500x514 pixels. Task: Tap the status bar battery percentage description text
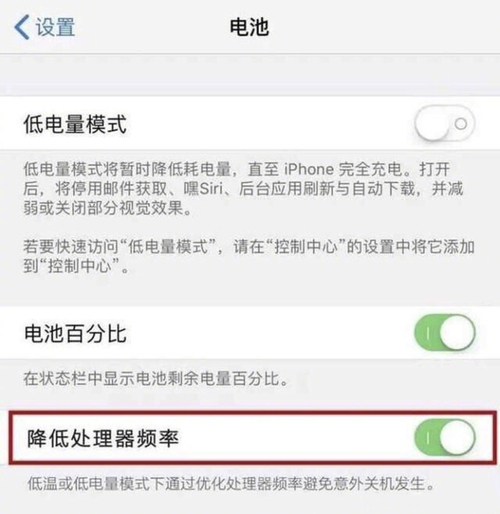pos(156,379)
